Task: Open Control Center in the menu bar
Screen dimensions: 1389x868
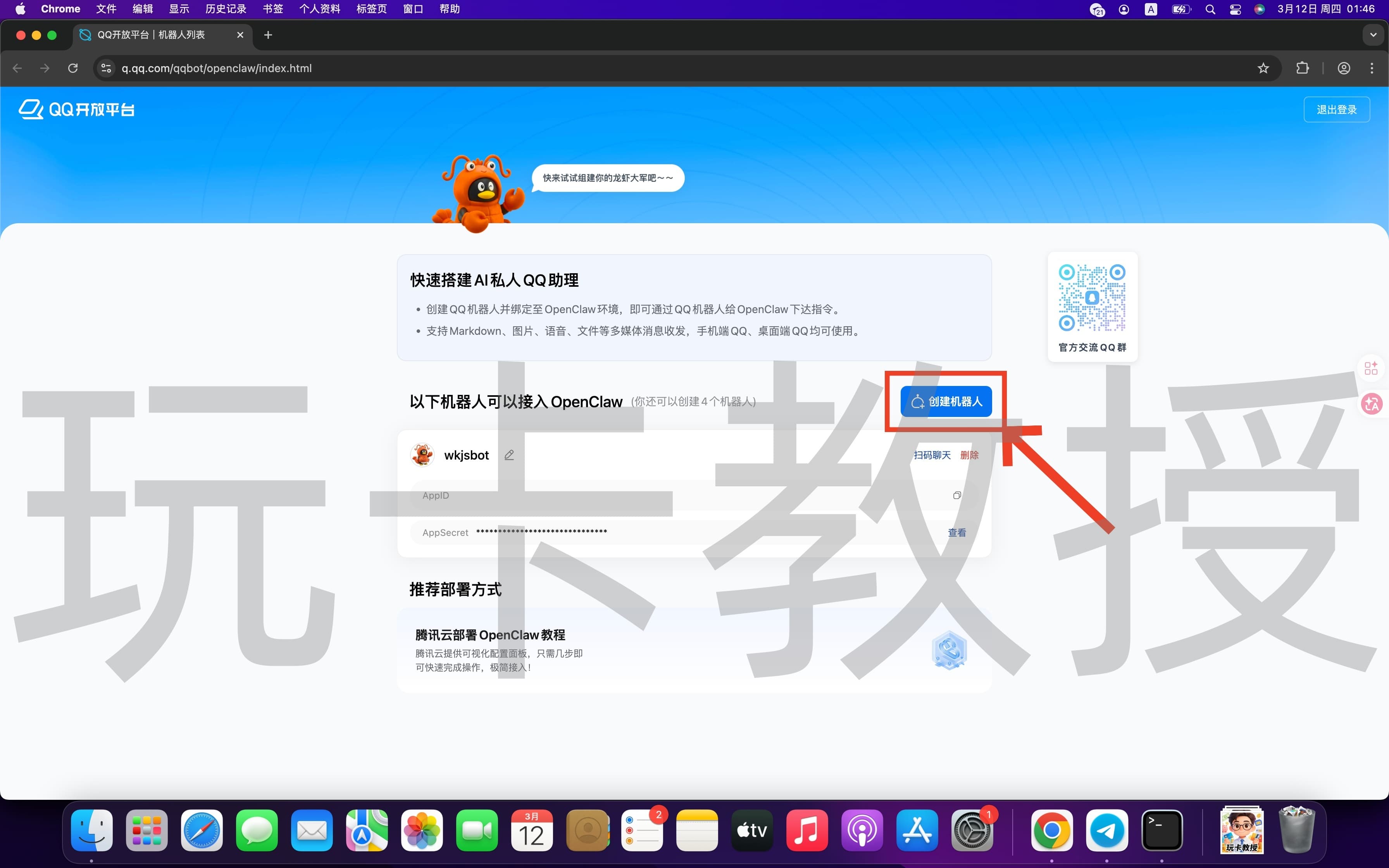Action: [x=1235, y=9]
